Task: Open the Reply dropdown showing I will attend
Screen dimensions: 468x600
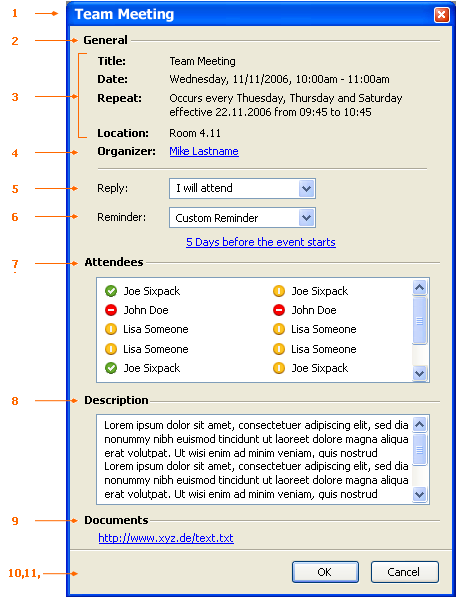Action: coord(242,188)
